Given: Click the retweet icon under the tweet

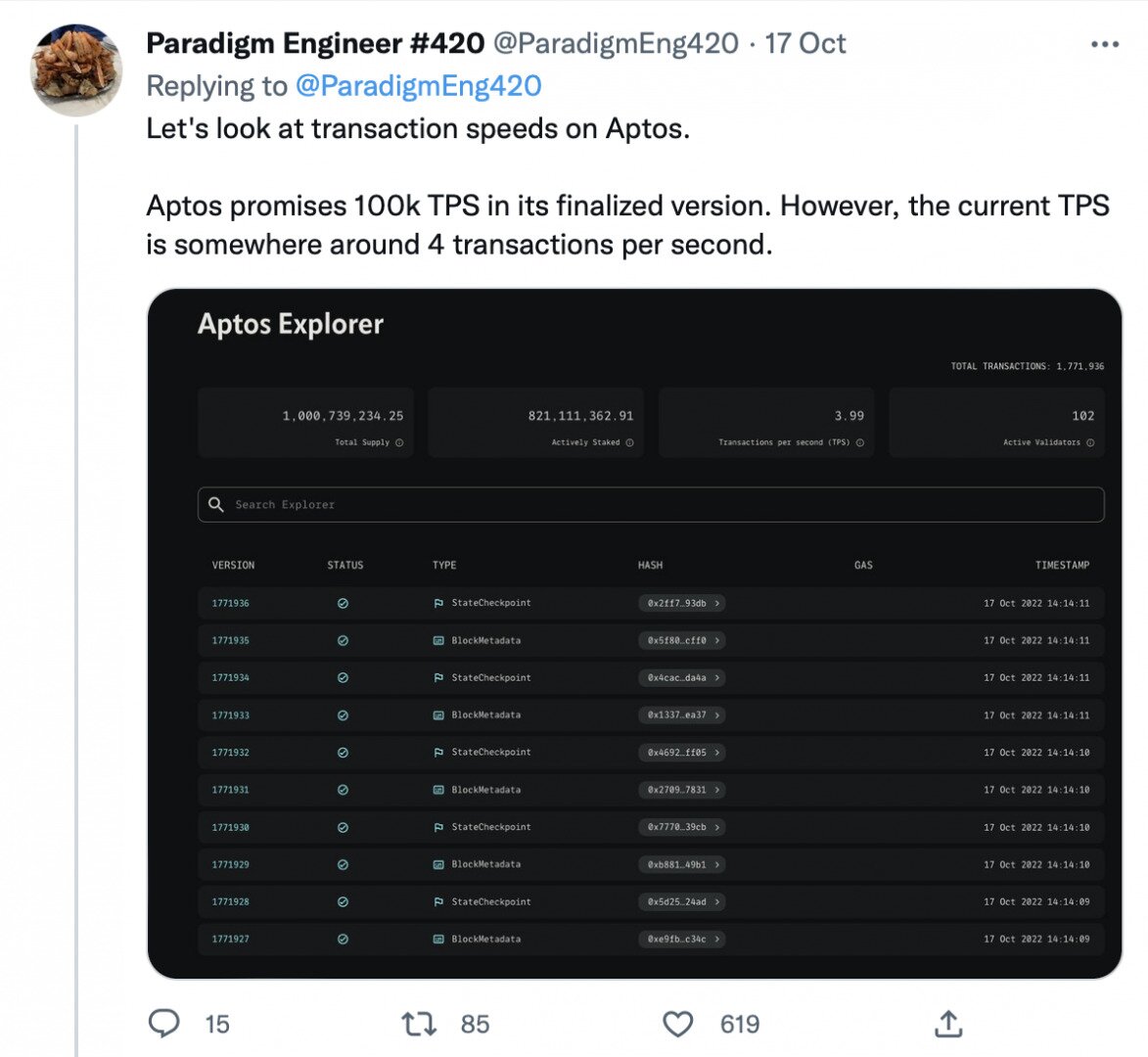Looking at the screenshot, I should click(x=418, y=1024).
